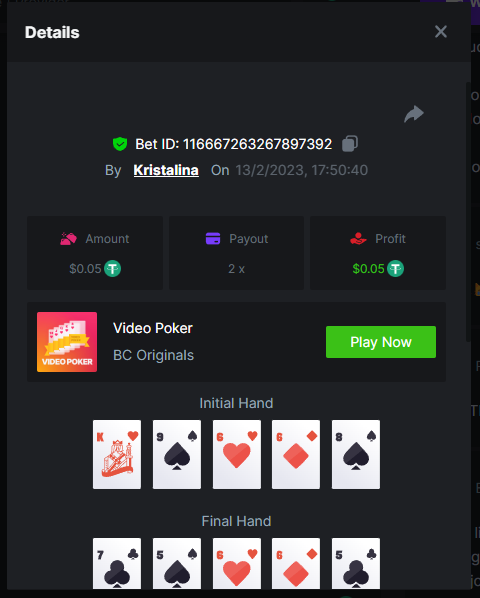Click the purple Payout card icon

[x=213, y=238]
